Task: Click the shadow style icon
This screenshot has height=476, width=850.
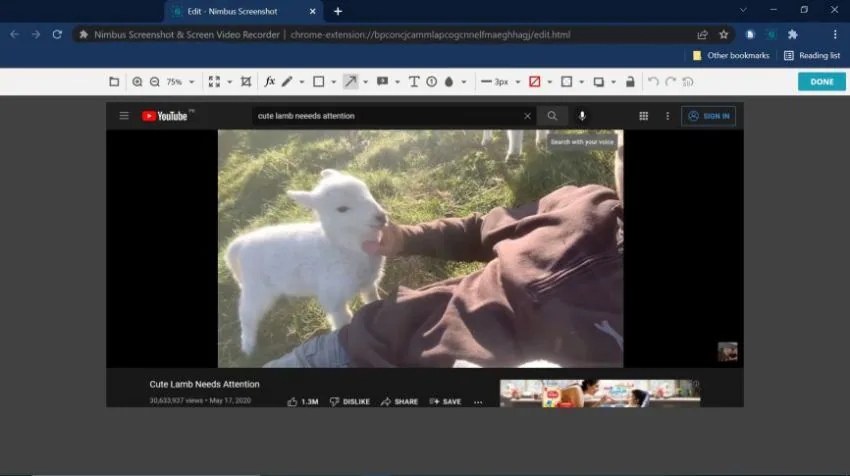Action: pyautogui.click(x=598, y=82)
